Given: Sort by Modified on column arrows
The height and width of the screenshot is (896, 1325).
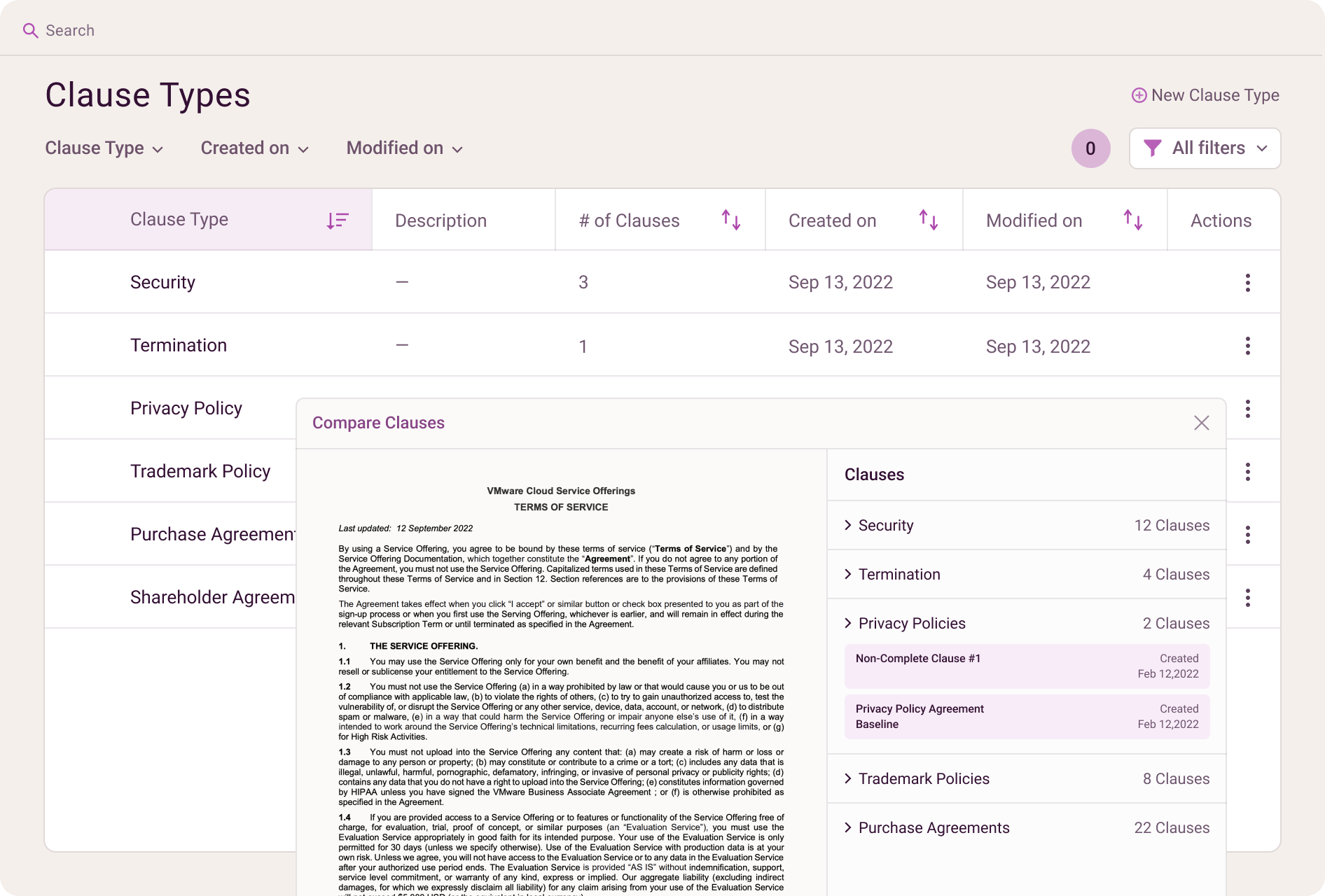Looking at the screenshot, I should tap(1133, 220).
